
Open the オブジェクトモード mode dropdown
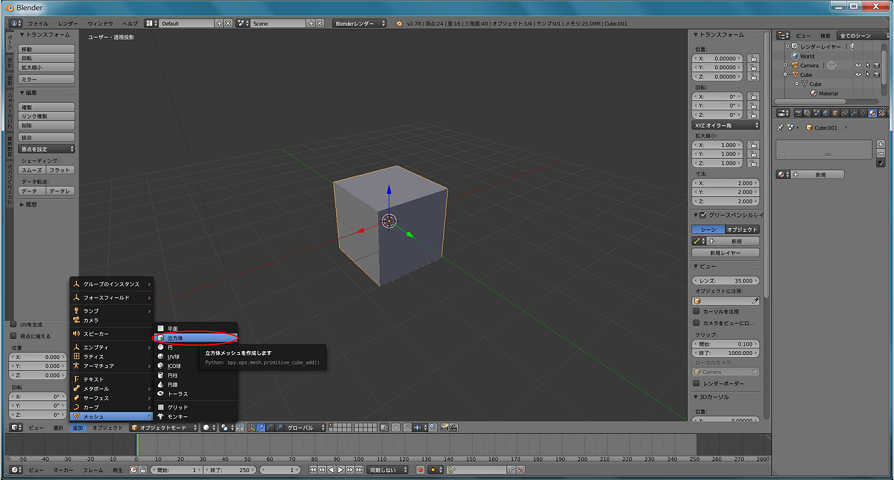pos(162,427)
